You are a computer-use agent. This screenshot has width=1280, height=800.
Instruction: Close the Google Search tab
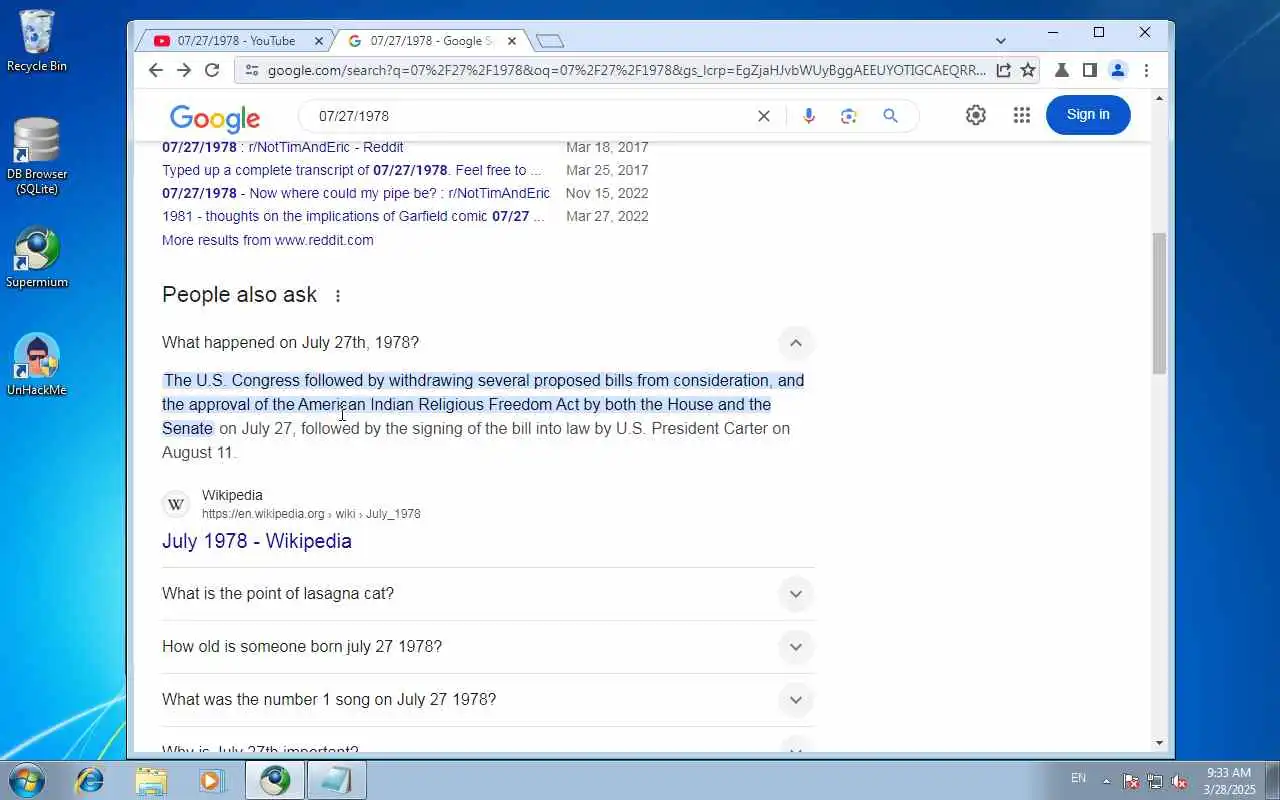click(512, 41)
